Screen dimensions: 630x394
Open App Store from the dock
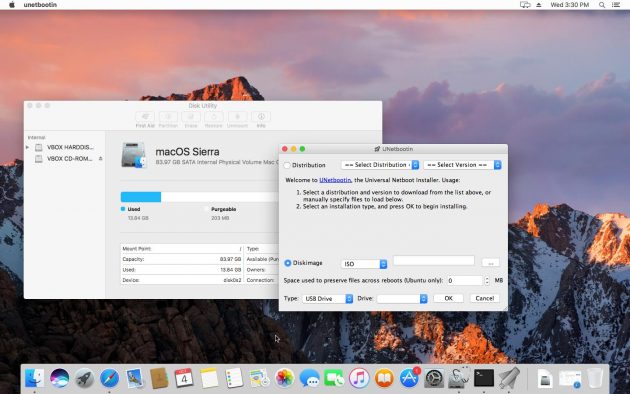409,378
